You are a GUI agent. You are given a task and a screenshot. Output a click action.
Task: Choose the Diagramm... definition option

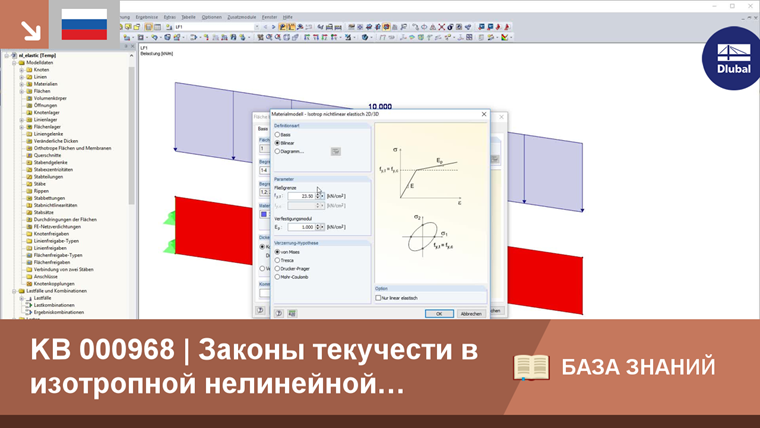(277, 151)
